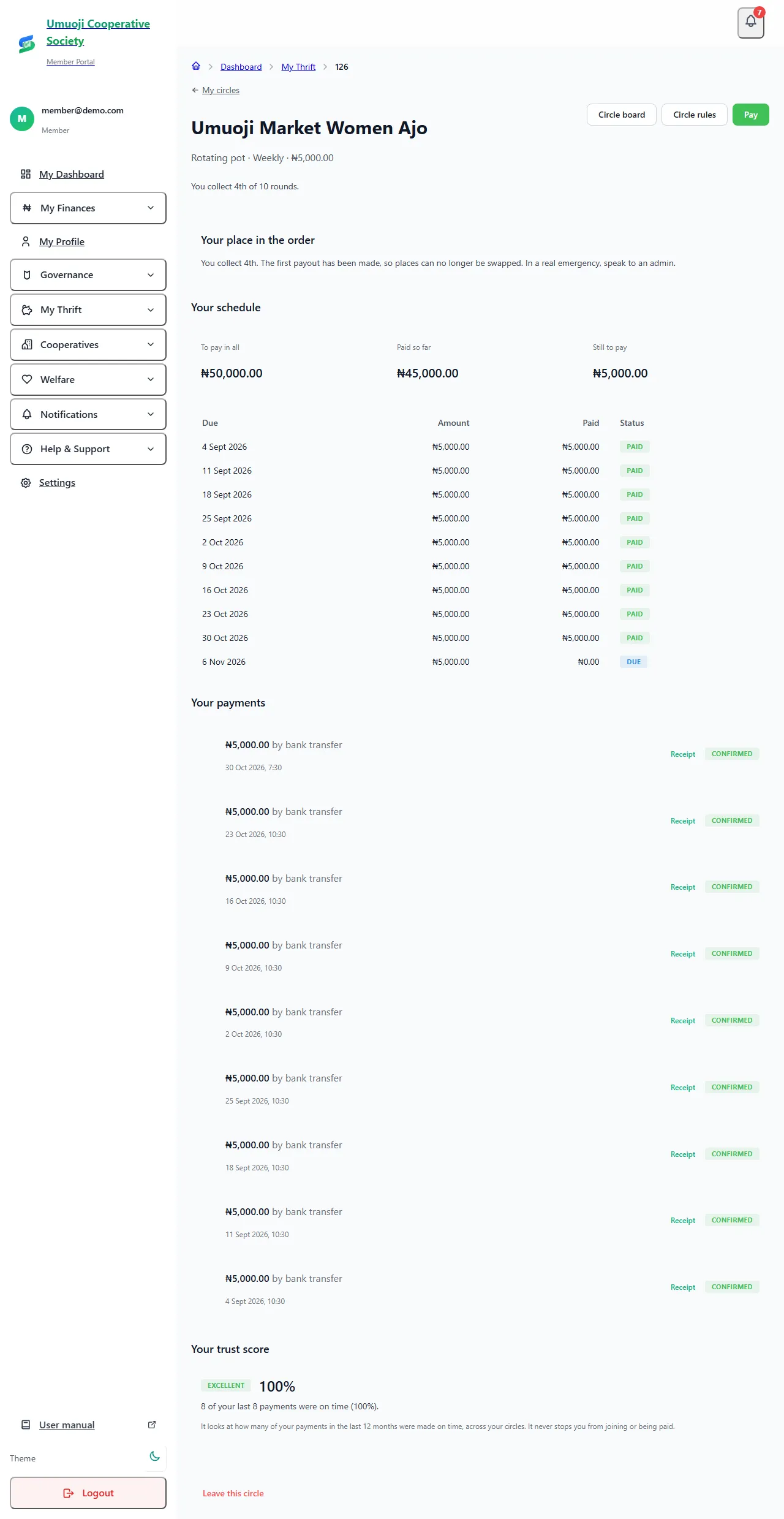Screen dimensions: 784x1519
Task: Click the Welfare heart icon
Action: [27, 379]
